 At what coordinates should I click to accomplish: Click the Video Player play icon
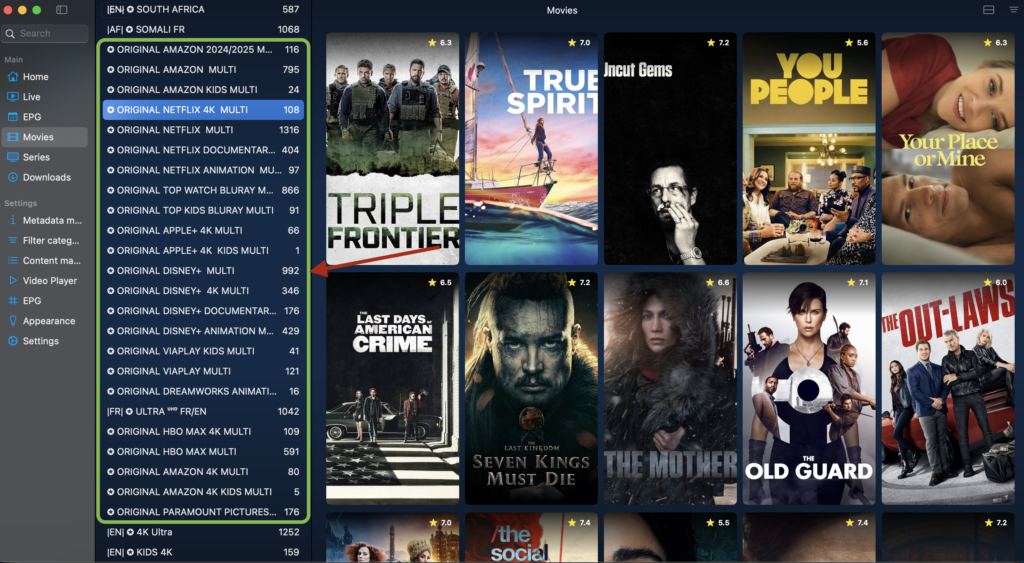pos(12,280)
